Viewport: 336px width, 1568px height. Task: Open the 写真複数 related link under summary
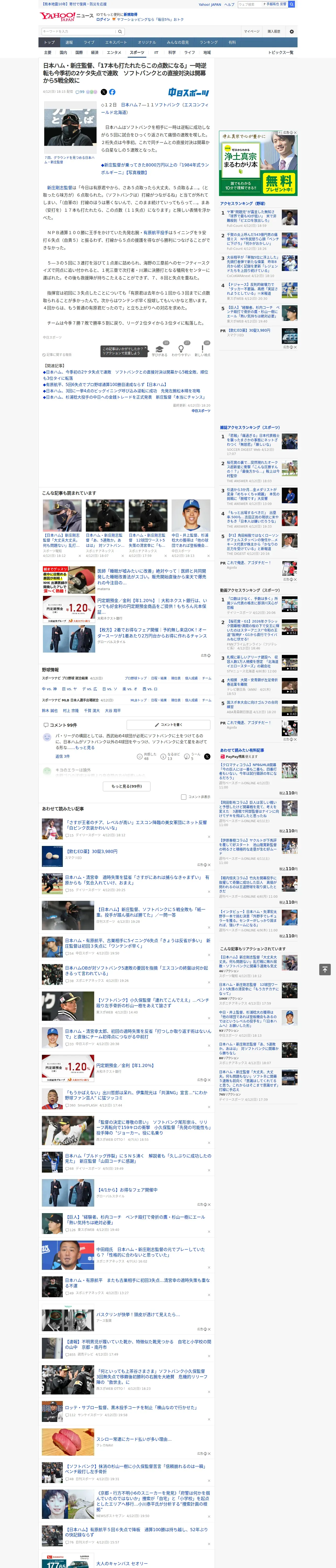click(x=155, y=168)
